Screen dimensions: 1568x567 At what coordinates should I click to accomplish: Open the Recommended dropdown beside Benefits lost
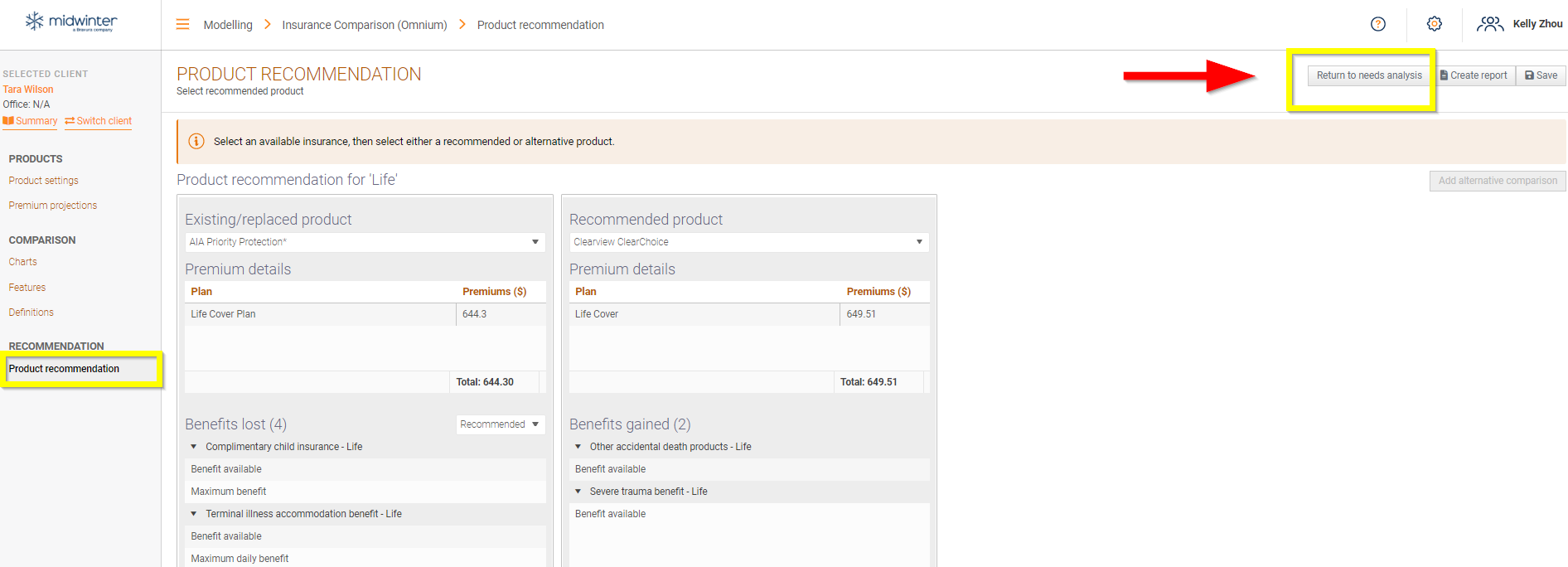(x=501, y=424)
